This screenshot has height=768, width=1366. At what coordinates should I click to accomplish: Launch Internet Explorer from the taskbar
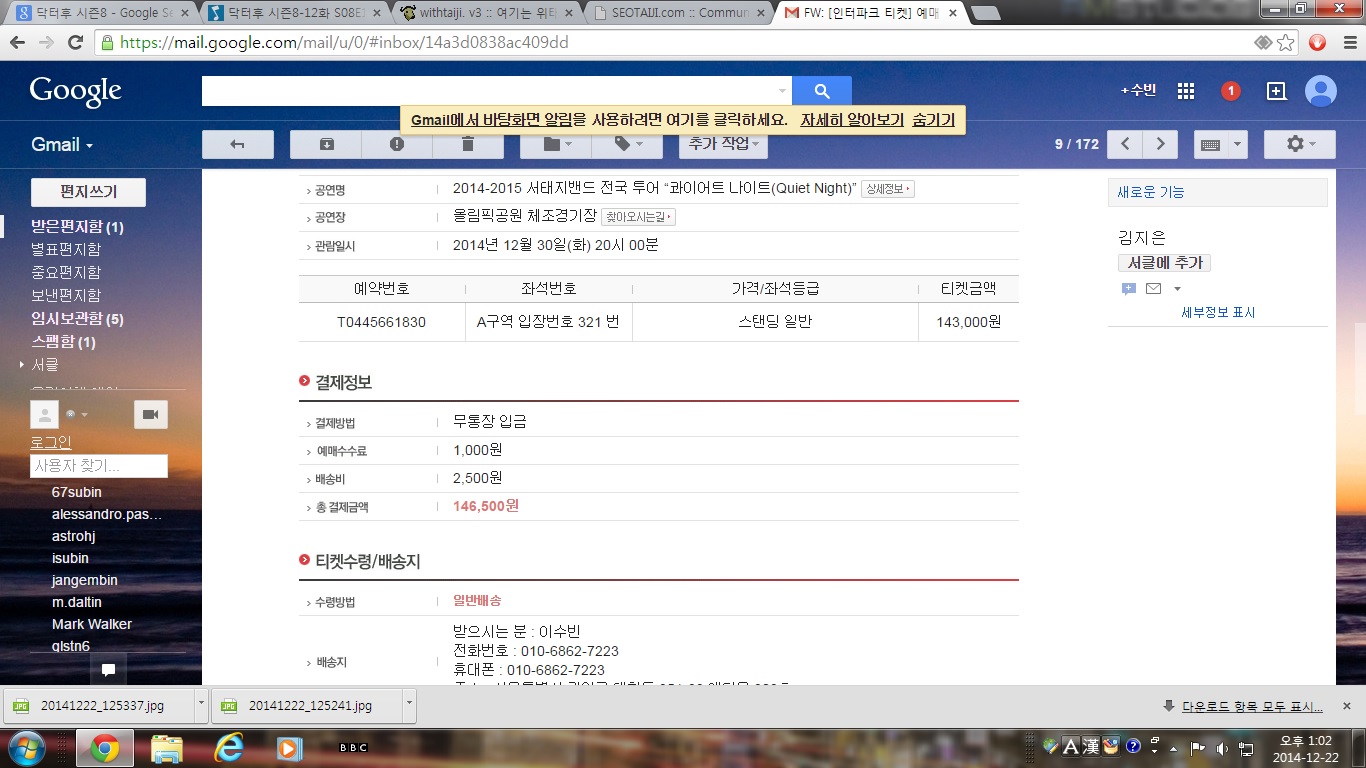coord(229,747)
